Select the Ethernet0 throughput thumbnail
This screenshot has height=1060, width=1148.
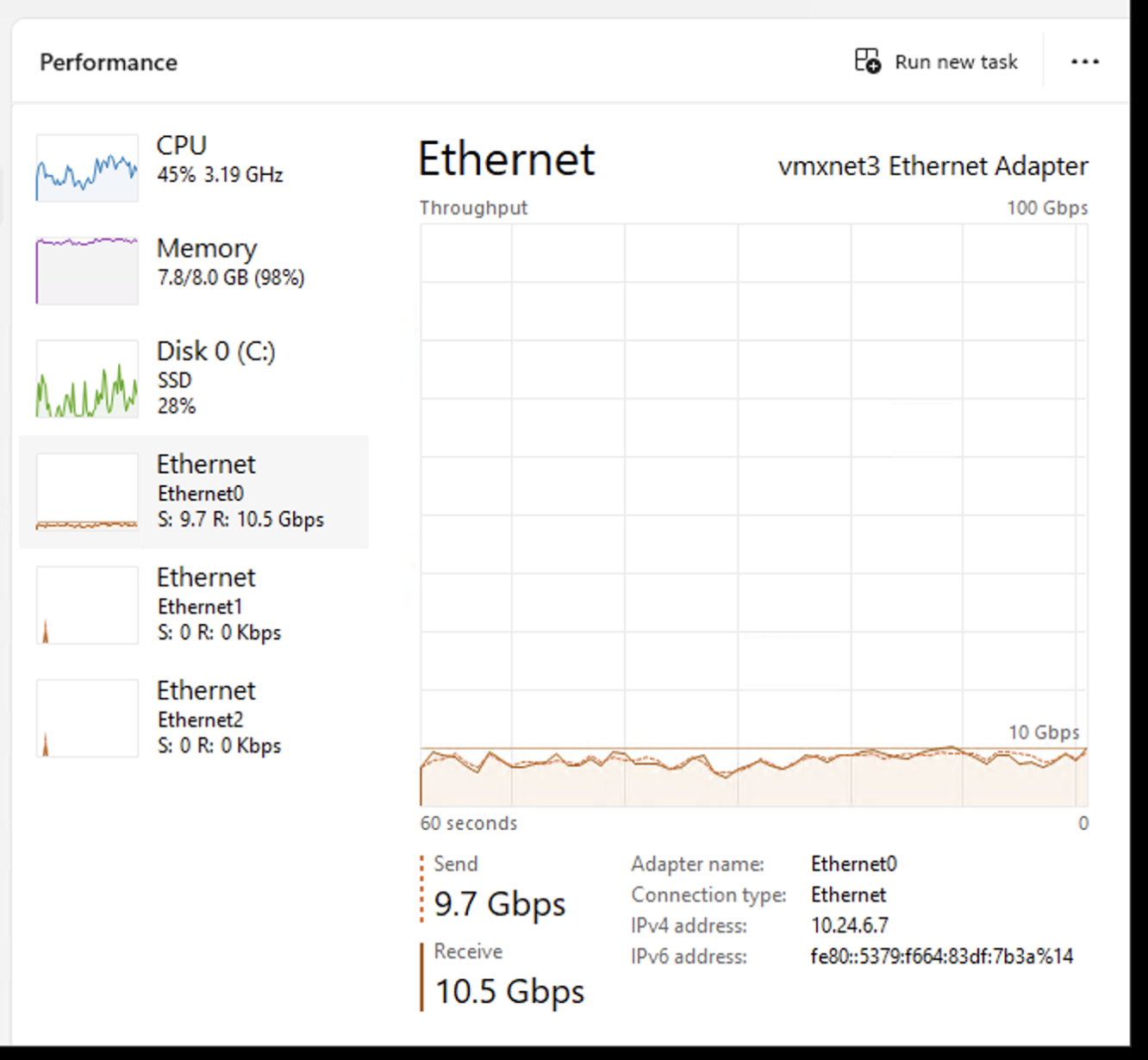tap(87, 492)
